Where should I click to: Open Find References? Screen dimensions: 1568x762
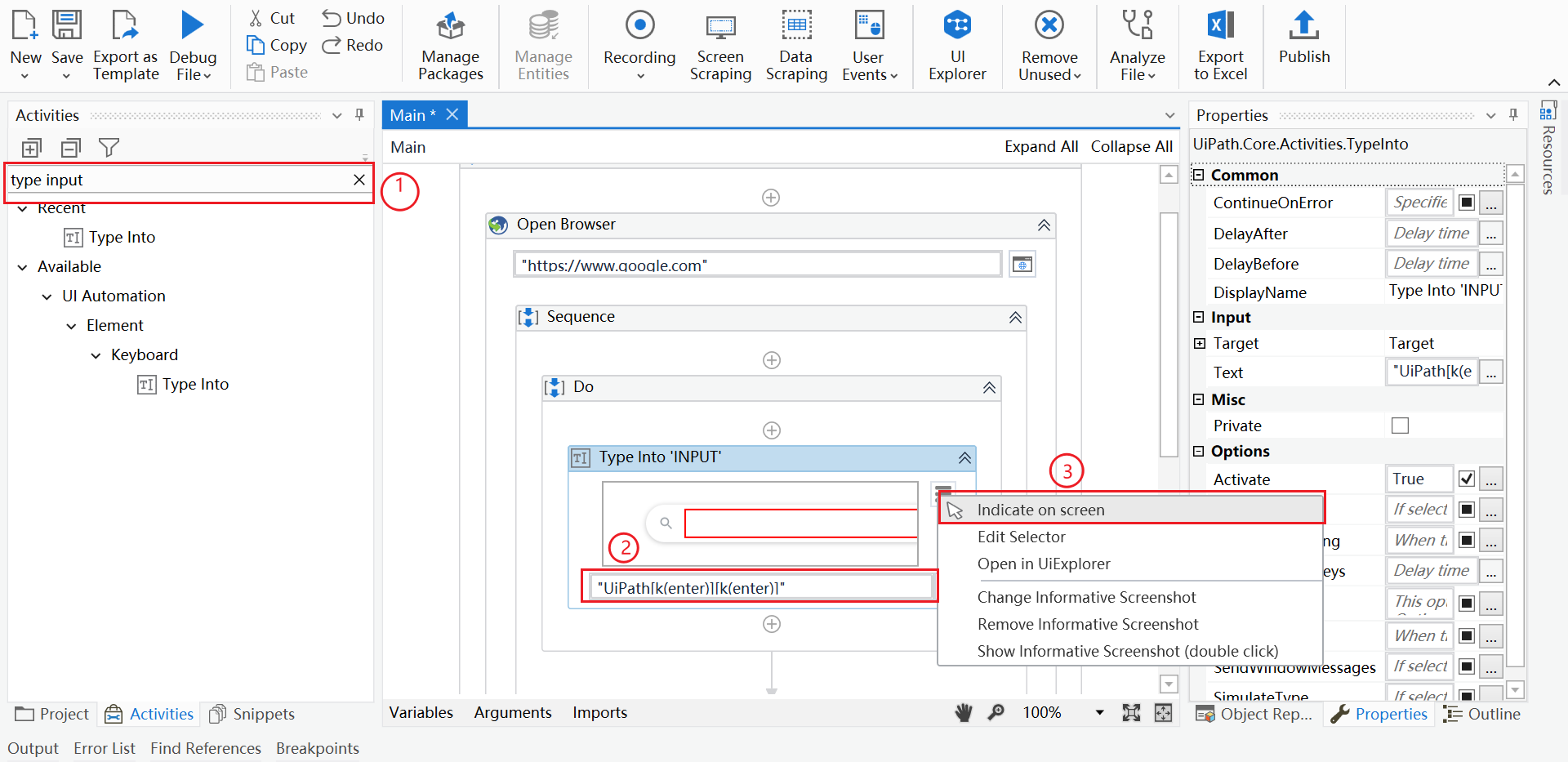tap(205, 748)
